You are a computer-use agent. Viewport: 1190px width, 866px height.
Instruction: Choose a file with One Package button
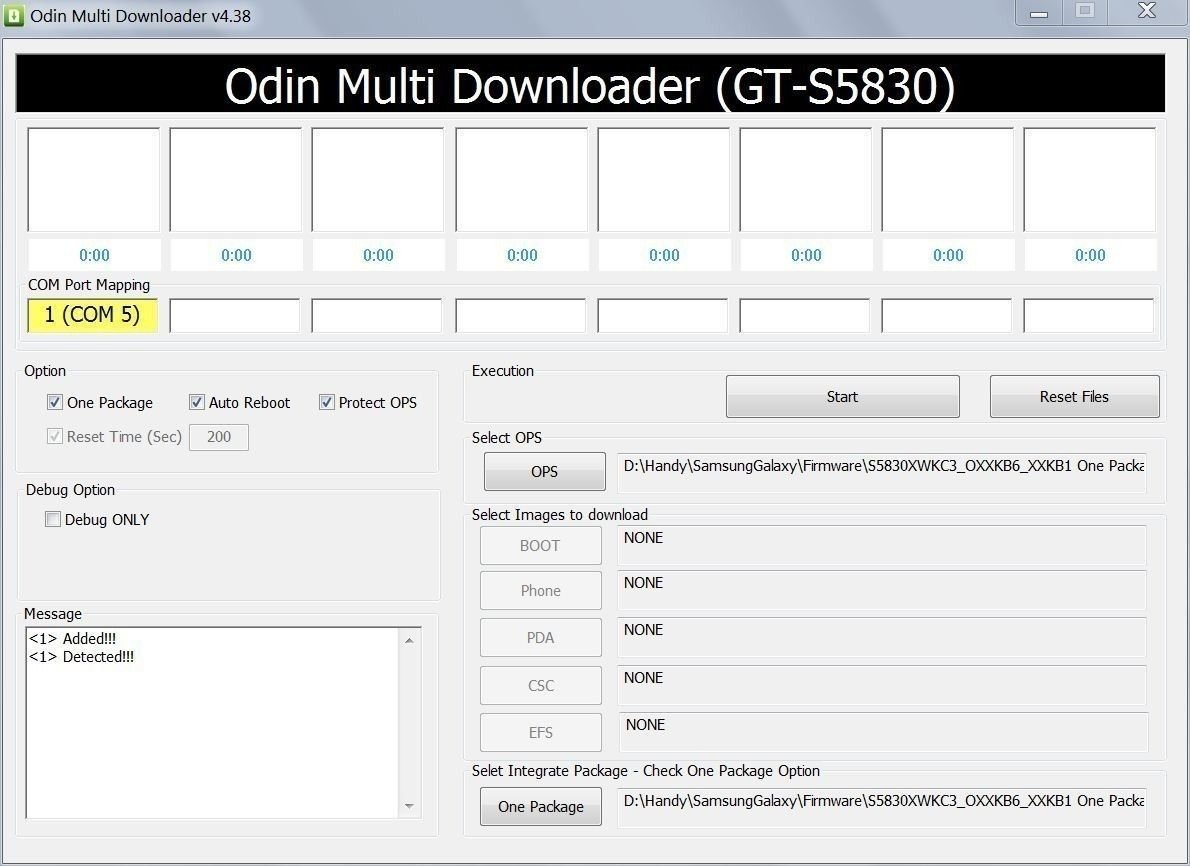(x=540, y=806)
